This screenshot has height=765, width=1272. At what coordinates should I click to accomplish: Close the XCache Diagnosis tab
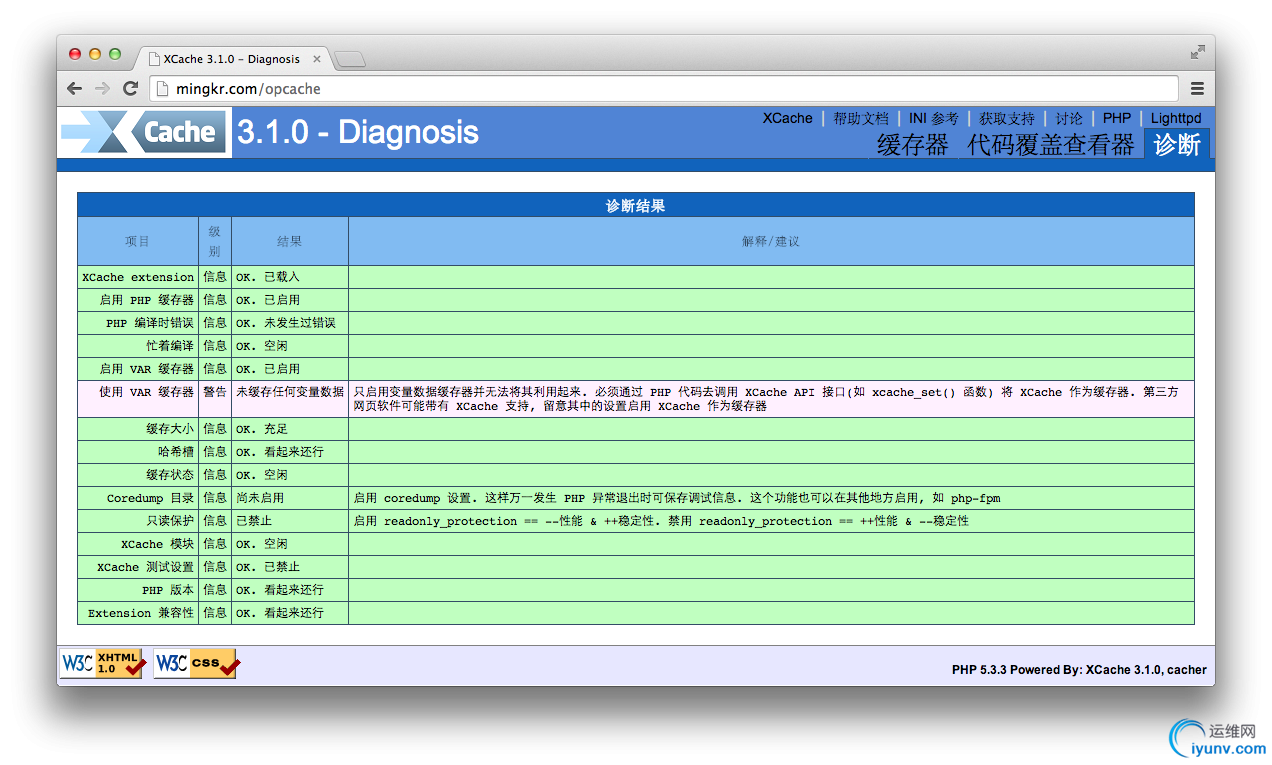tap(317, 59)
